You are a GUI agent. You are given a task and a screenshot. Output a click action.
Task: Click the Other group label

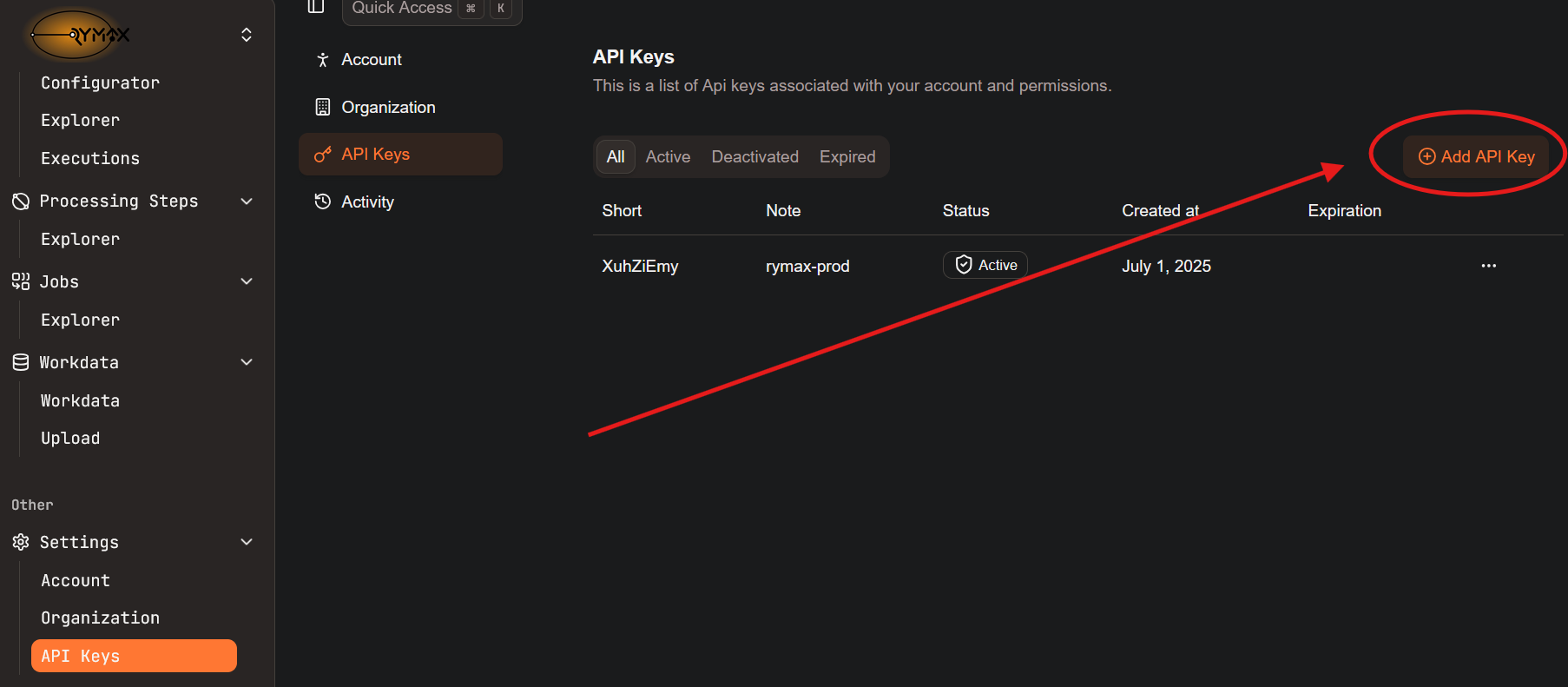[x=32, y=505]
